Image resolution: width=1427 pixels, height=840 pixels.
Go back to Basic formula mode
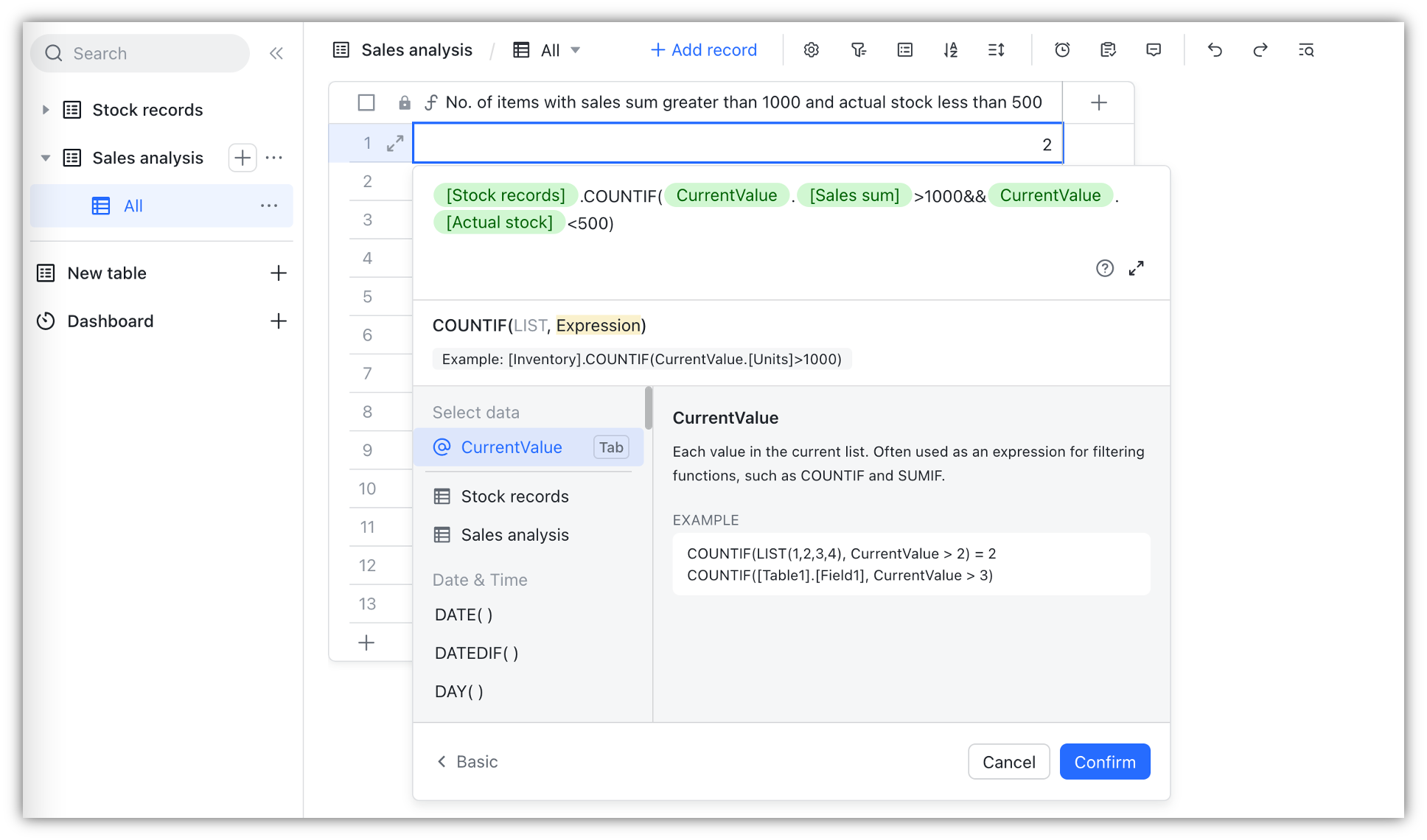tap(467, 762)
